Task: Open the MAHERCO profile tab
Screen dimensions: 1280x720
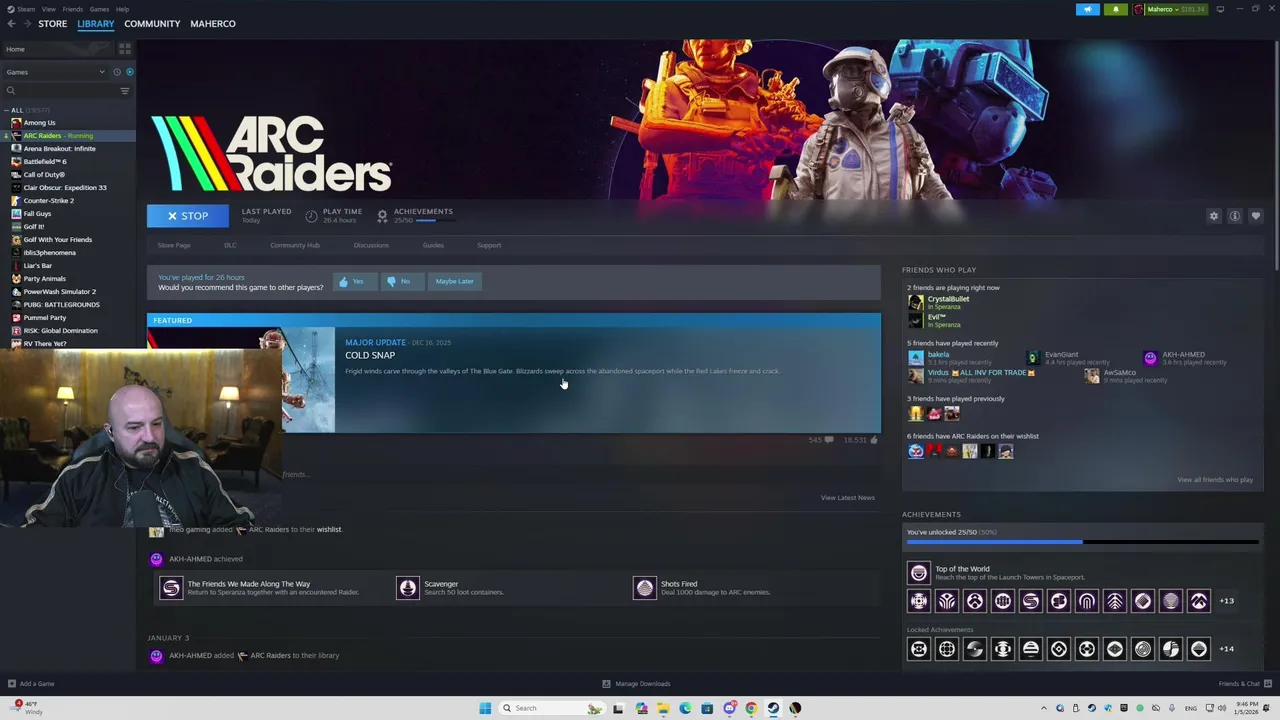Action: [x=213, y=24]
